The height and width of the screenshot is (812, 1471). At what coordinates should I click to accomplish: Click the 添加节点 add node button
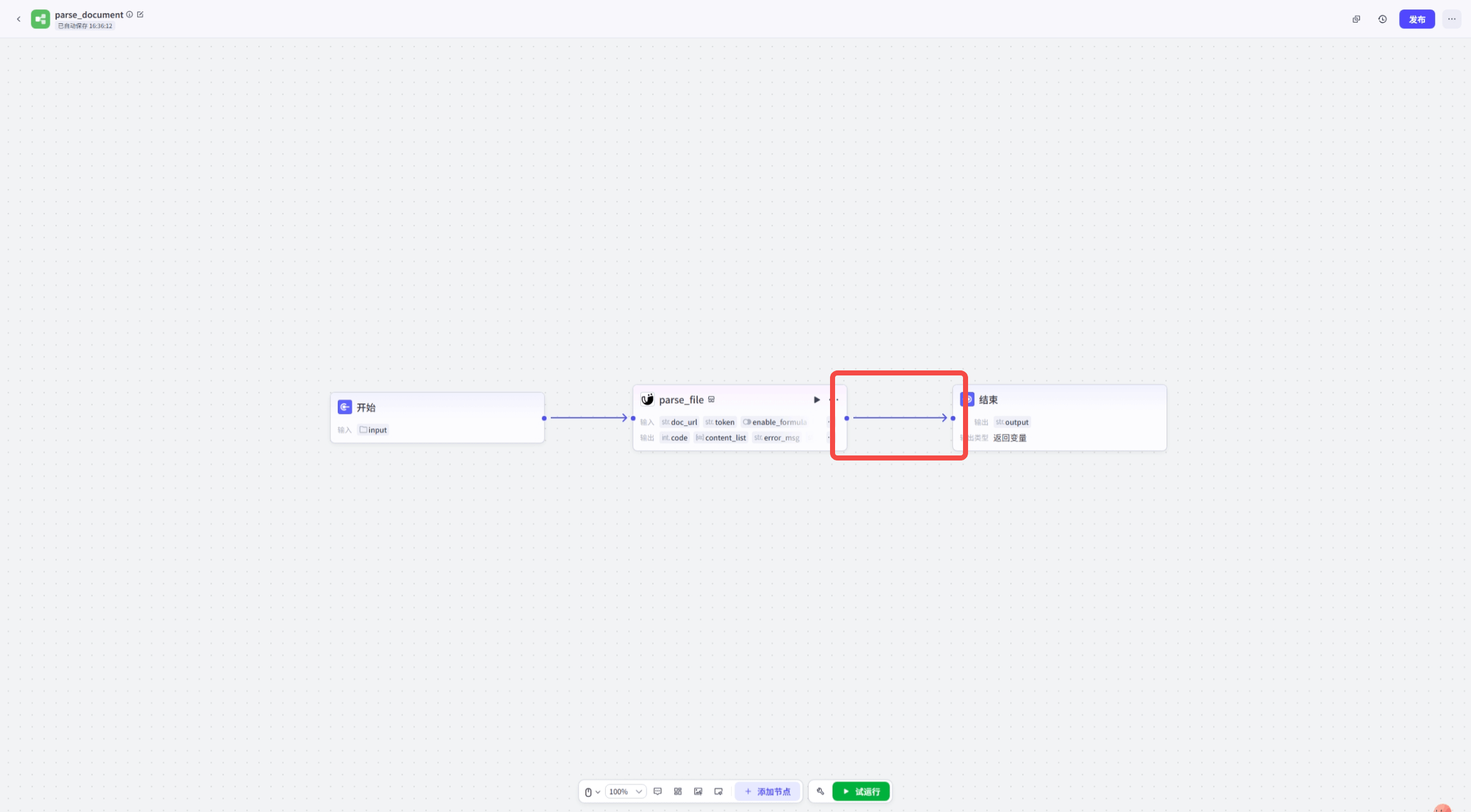[767, 791]
